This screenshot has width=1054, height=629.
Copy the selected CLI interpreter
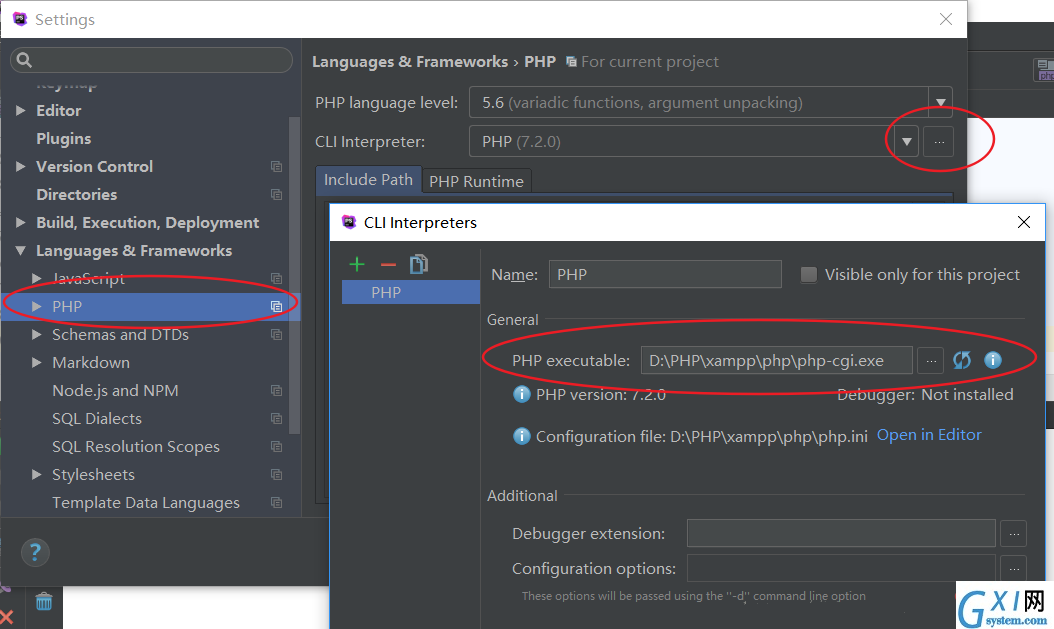[419, 264]
